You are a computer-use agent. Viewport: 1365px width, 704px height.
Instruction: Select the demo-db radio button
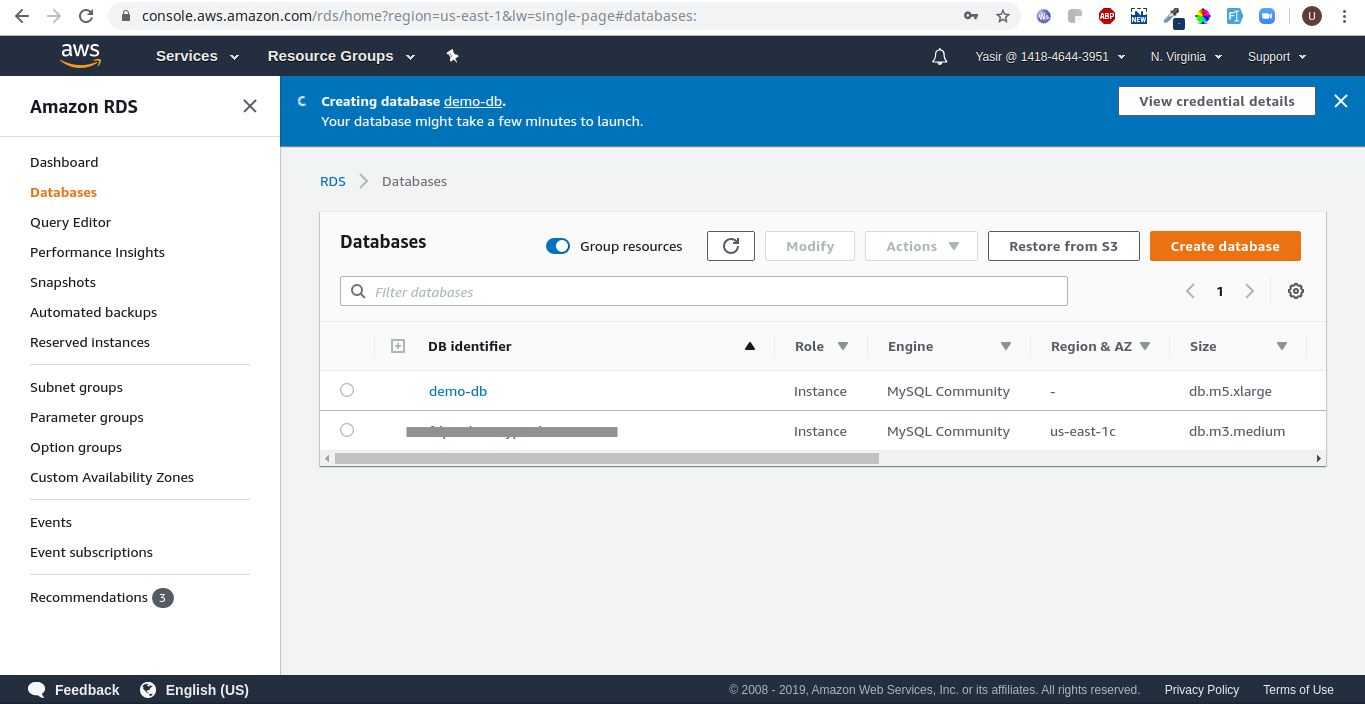(x=347, y=390)
